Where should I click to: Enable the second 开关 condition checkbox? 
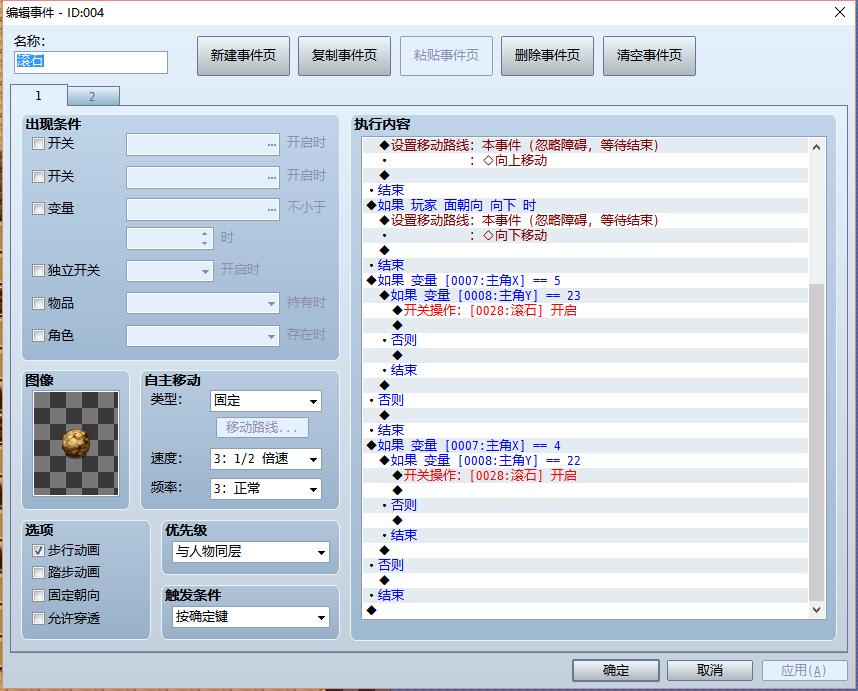click(38, 177)
